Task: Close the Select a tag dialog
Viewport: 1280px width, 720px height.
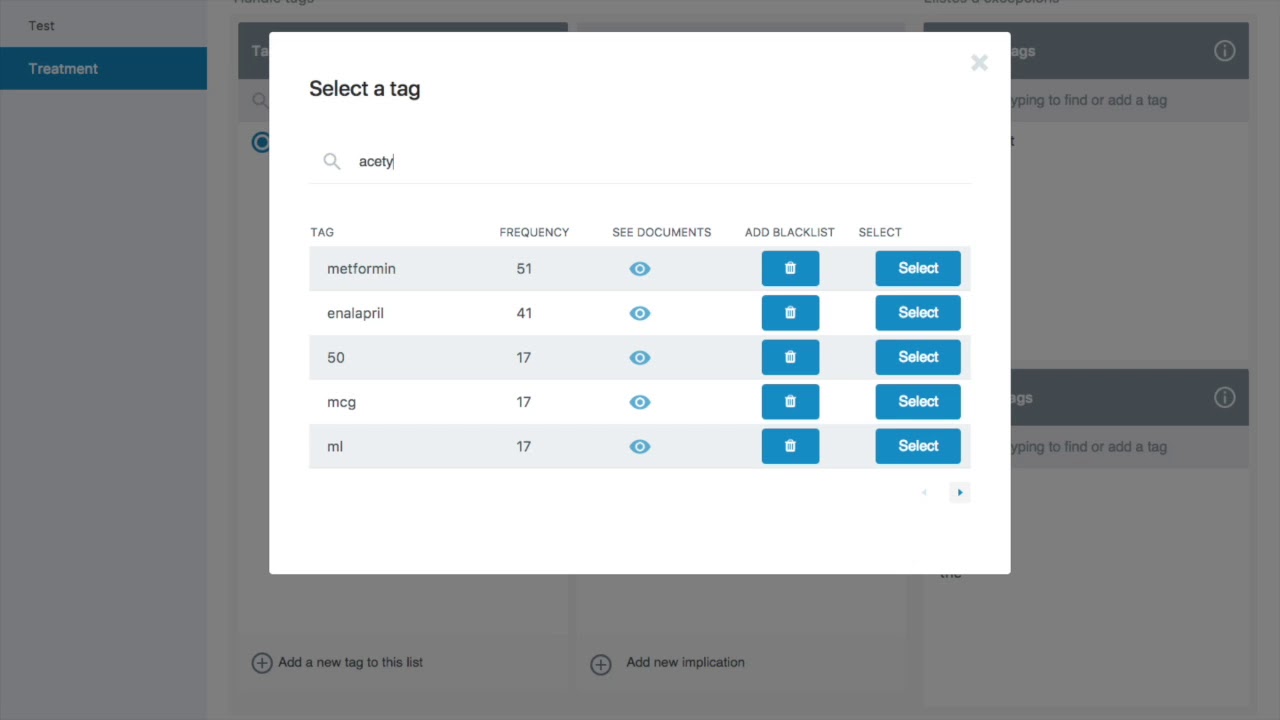Action: tap(979, 63)
